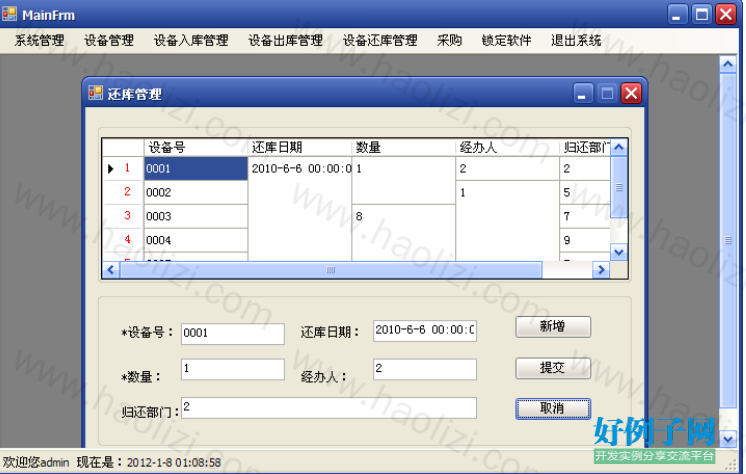Image resolution: width=746 pixels, height=474 pixels.
Task: Close the 还库管理 child window
Action: [x=631, y=93]
